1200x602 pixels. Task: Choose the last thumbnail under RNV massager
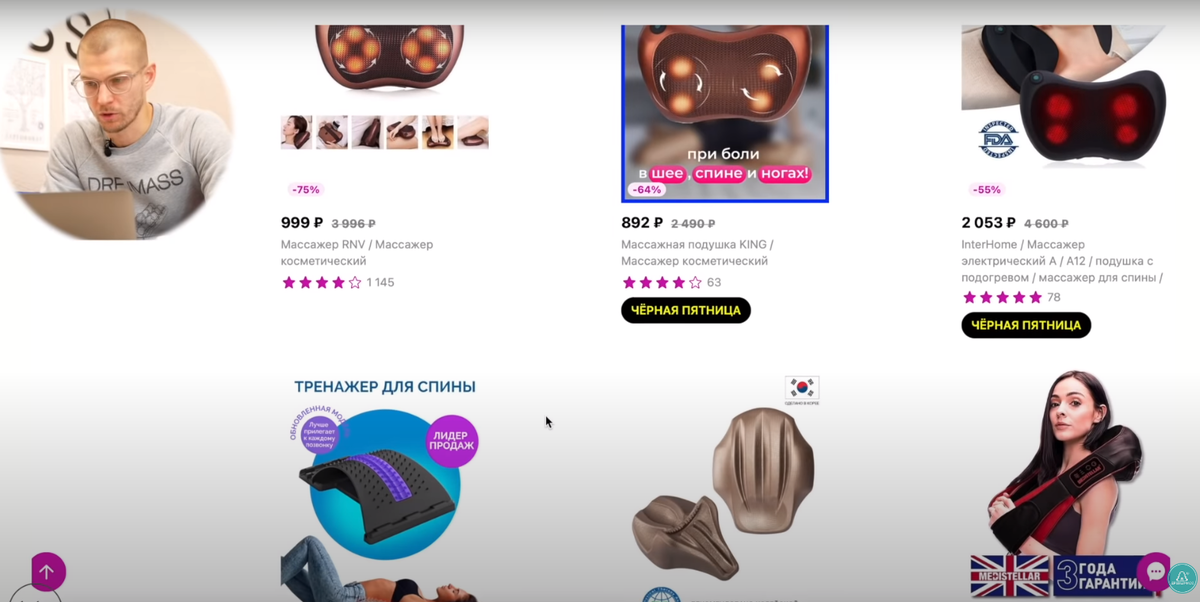point(473,132)
